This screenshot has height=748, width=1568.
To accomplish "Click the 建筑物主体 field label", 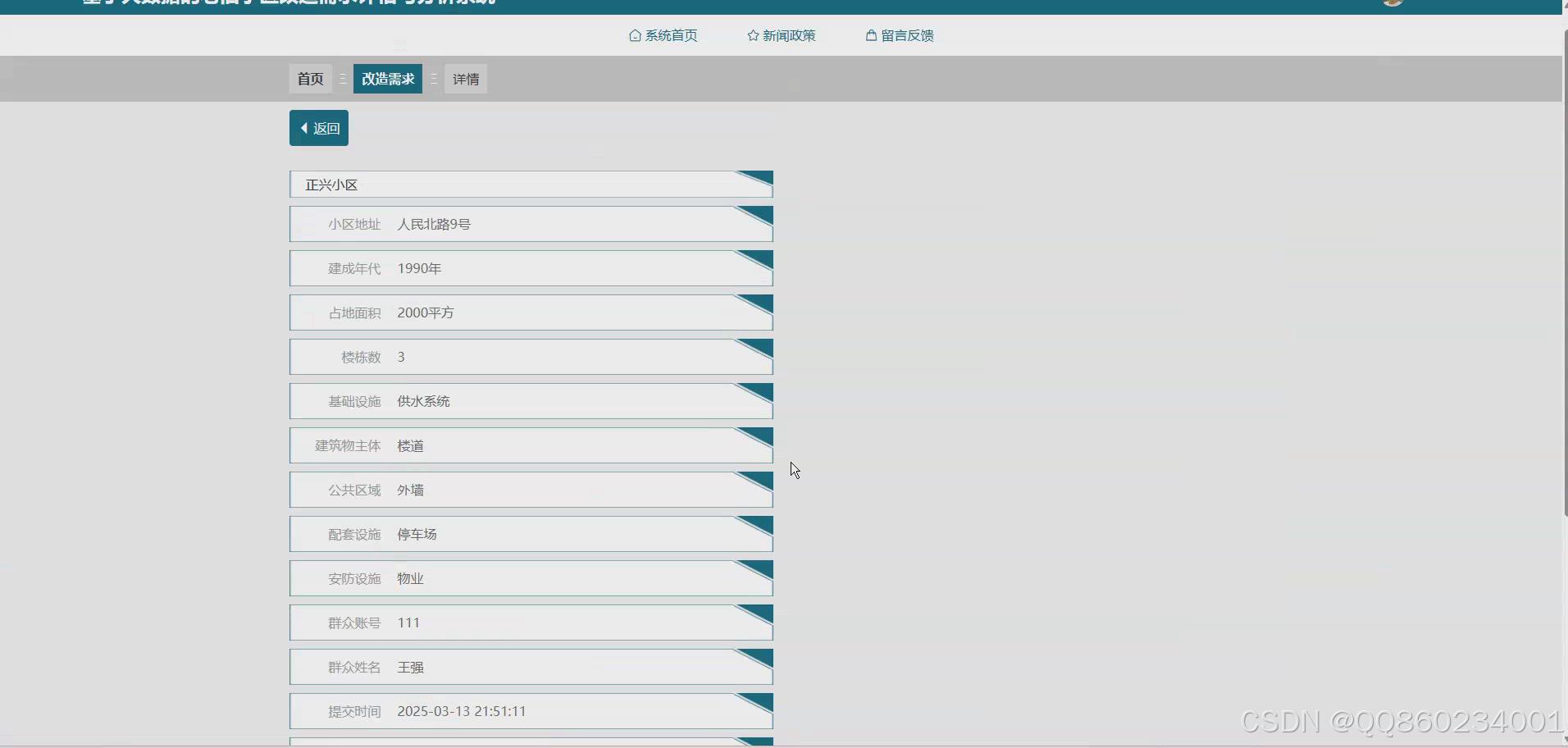I will (348, 445).
